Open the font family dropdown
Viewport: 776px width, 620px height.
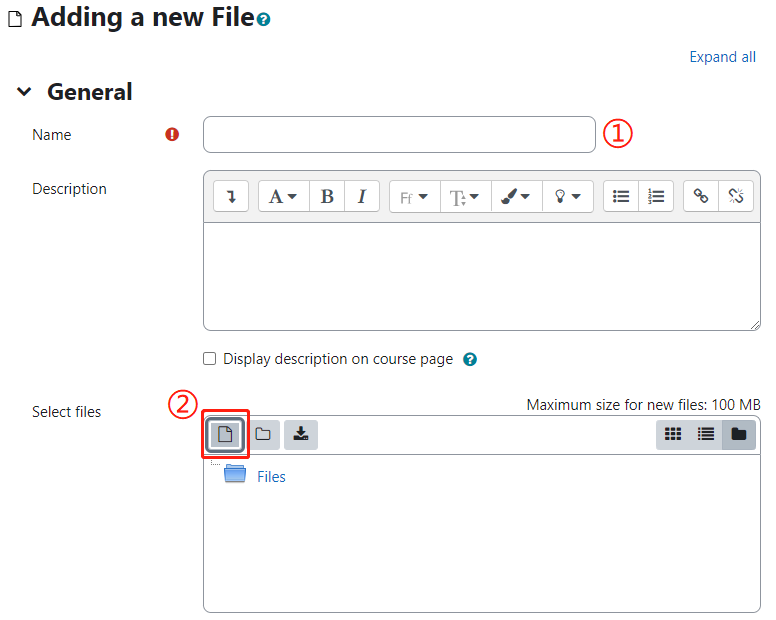(x=415, y=196)
